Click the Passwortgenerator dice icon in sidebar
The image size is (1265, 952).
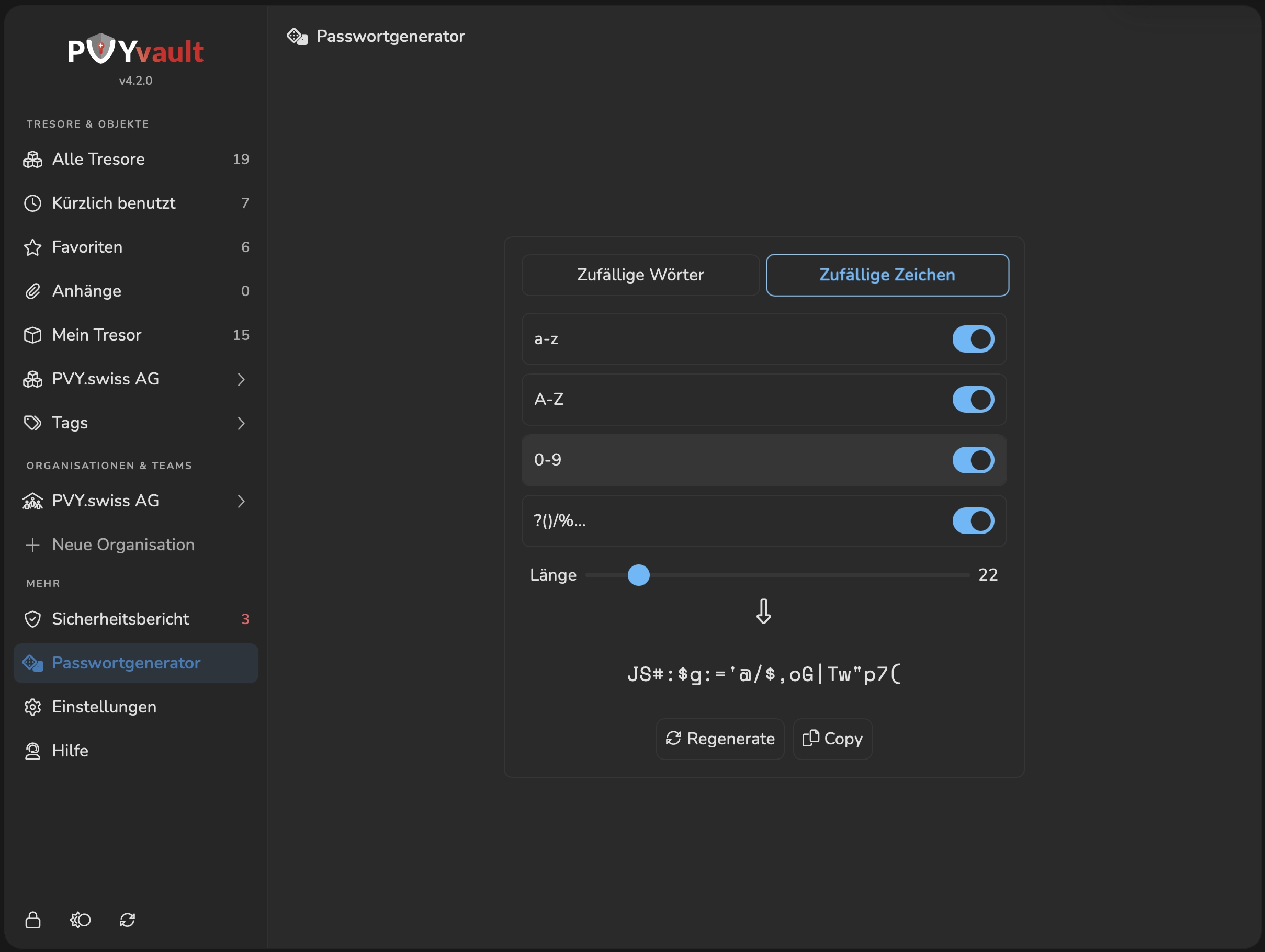point(33,663)
